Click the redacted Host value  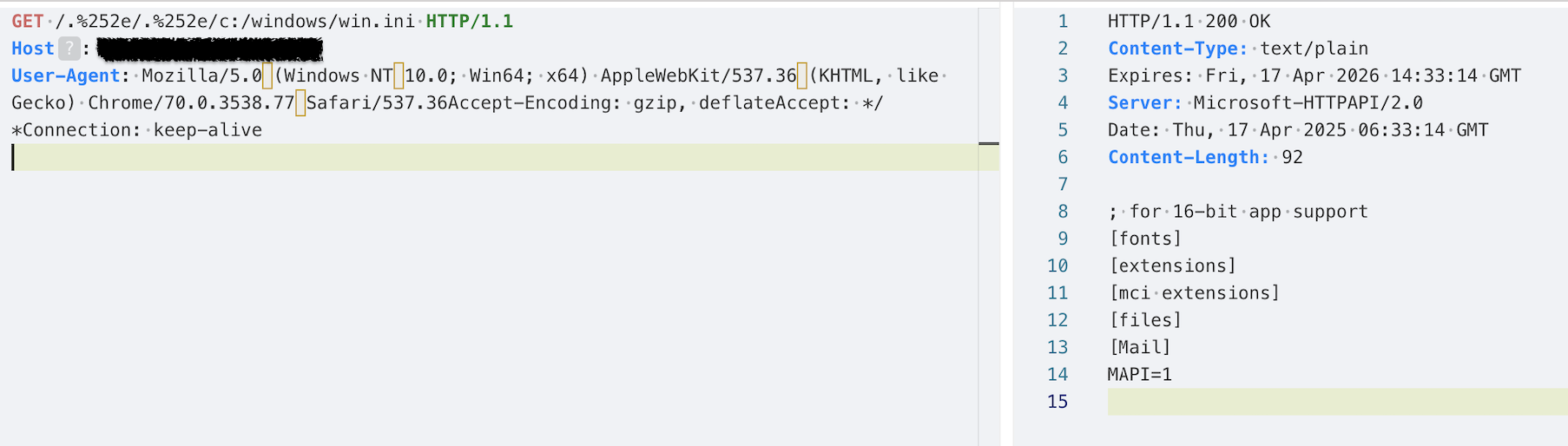tap(209, 49)
